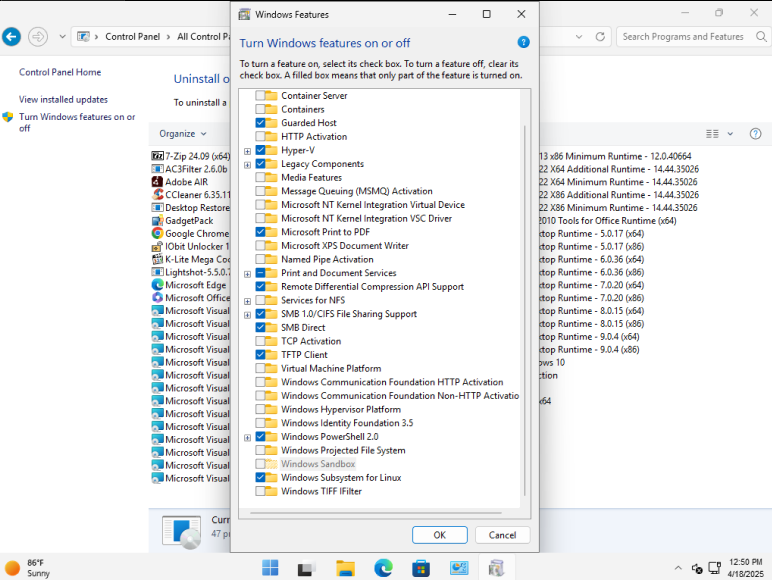772x580 pixels.
Task: Change the view layout icon
Action: point(712,133)
